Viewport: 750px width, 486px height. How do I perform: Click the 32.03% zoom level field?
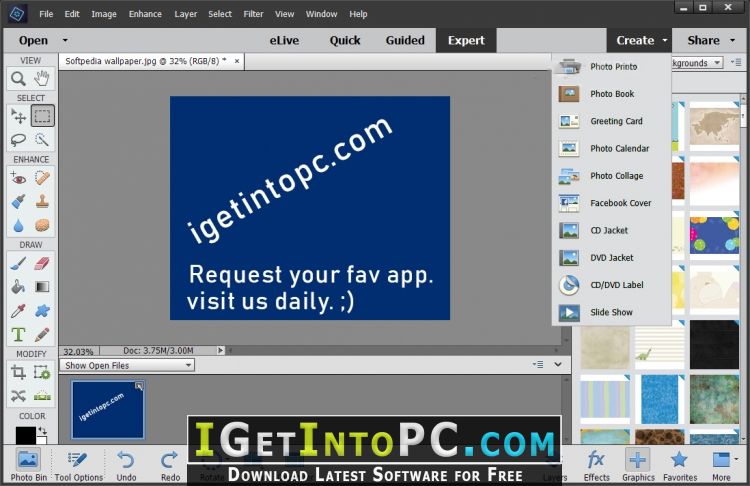click(79, 352)
